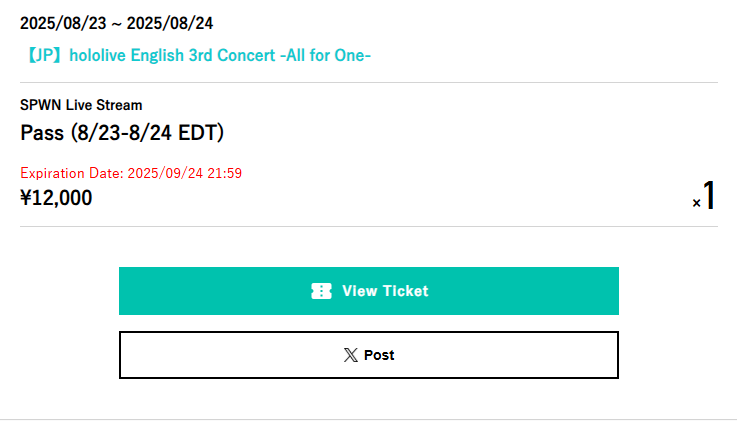Screen dimensions: 737x421
Task: Click the start date 2025/08/23
Action: pyautogui.click(x=60, y=23)
